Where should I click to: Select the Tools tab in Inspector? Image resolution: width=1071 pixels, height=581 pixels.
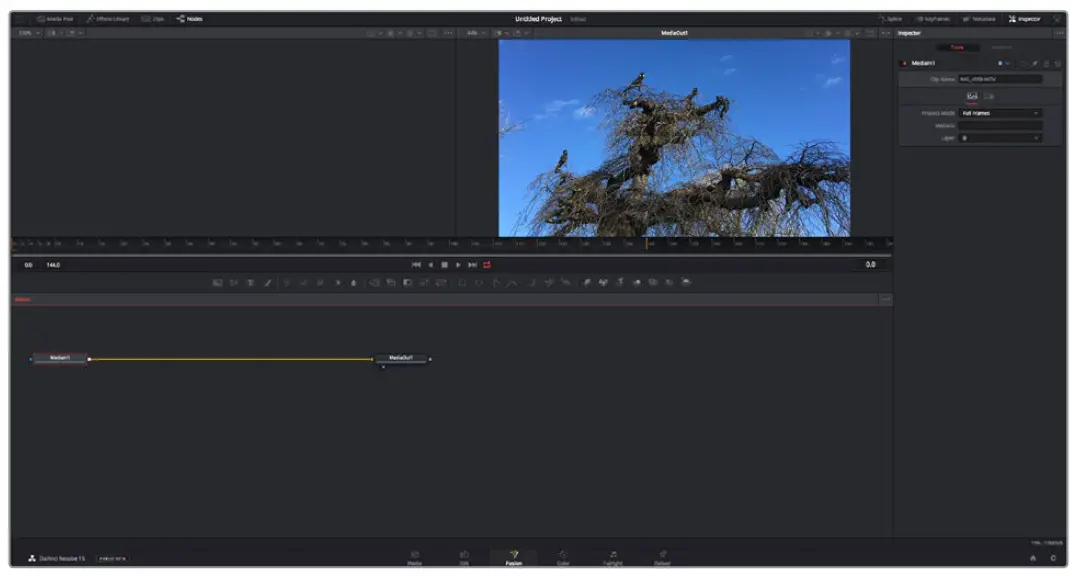click(x=957, y=47)
